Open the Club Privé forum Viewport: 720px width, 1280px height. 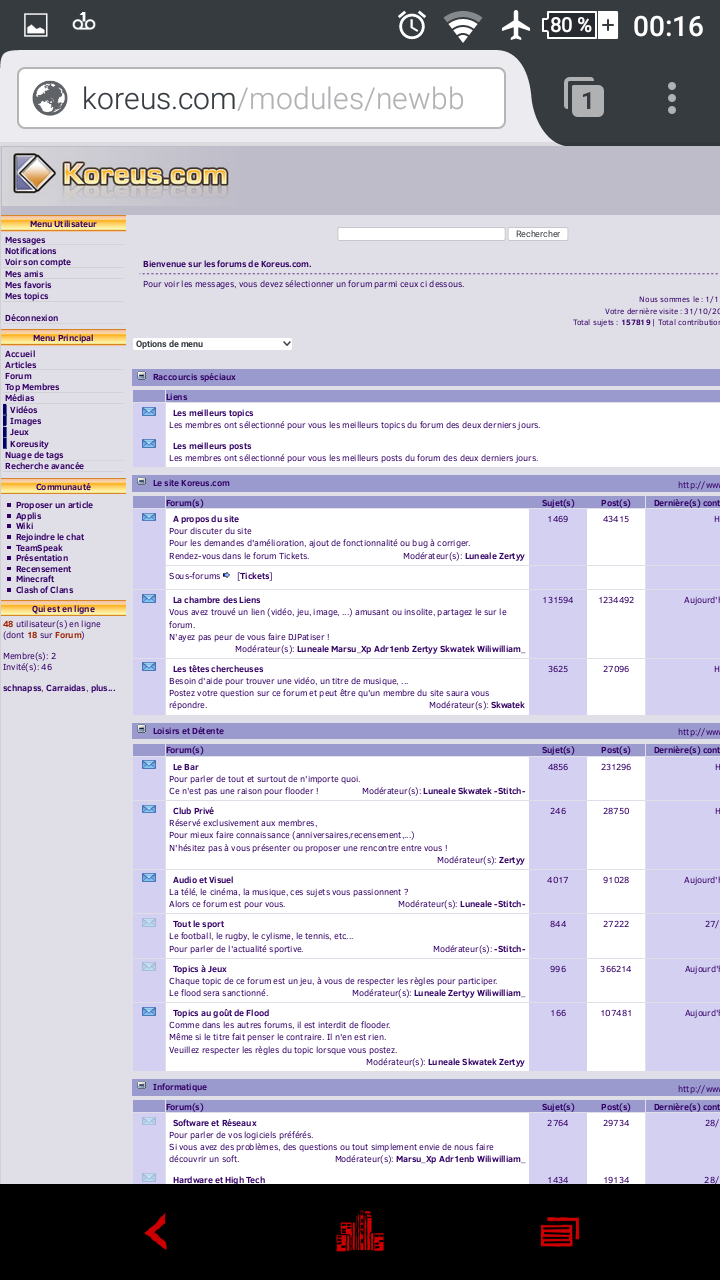coord(193,811)
